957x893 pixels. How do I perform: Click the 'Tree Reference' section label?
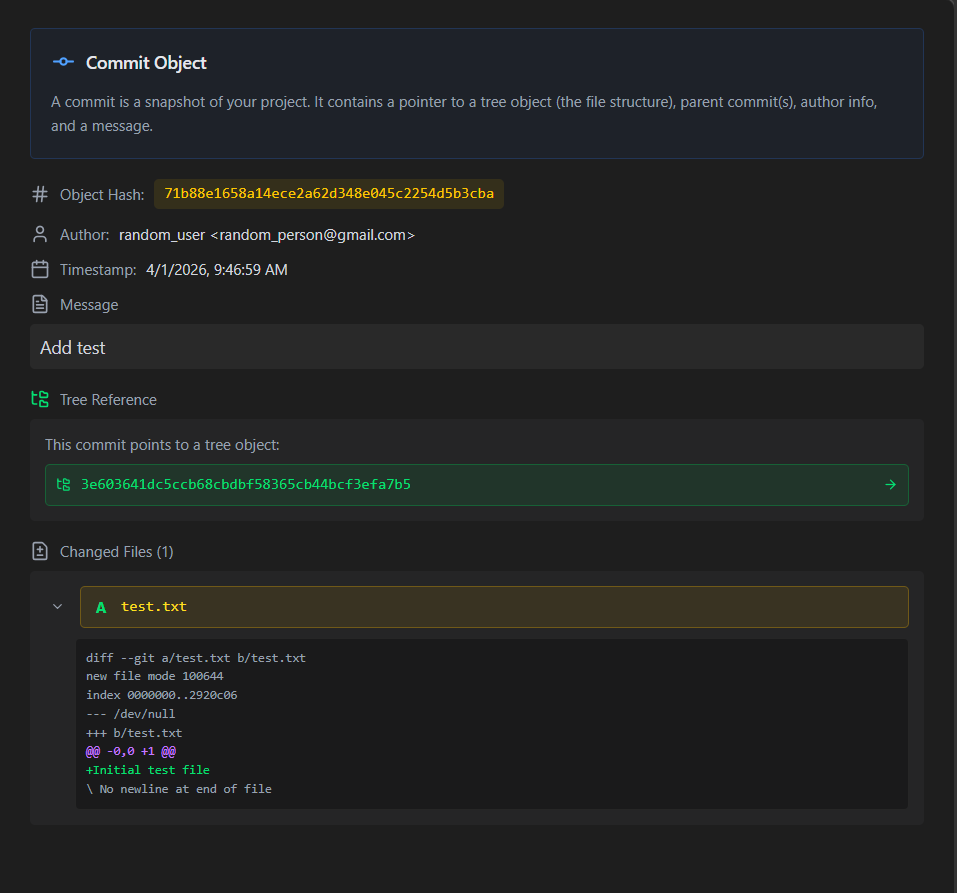[x=108, y=400]
